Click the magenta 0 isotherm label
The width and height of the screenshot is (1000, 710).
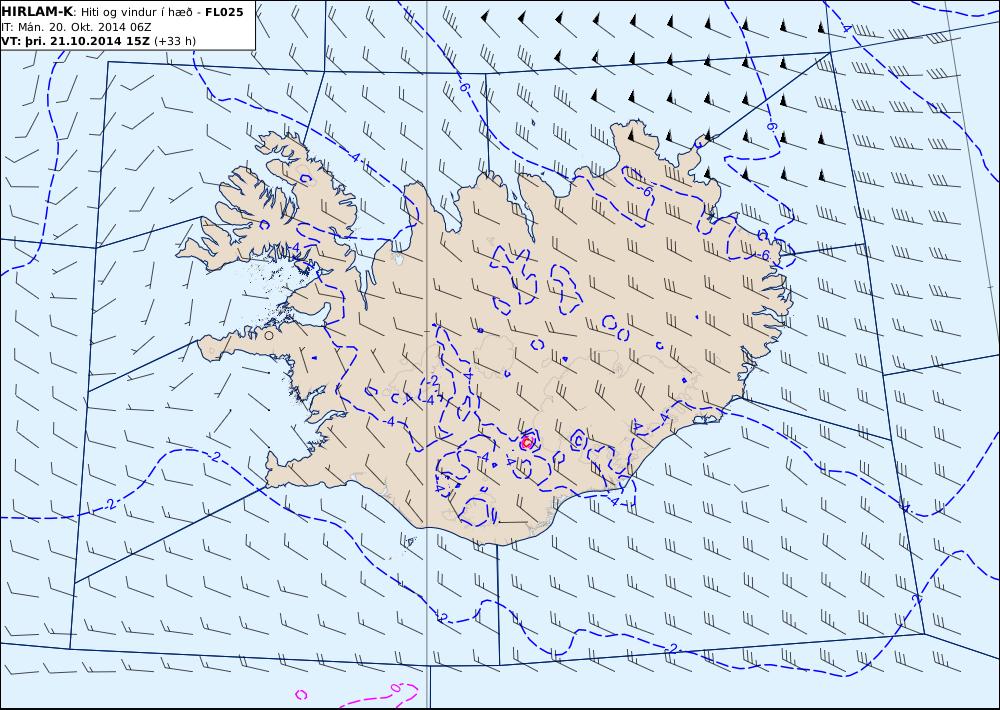coord(394,688)
